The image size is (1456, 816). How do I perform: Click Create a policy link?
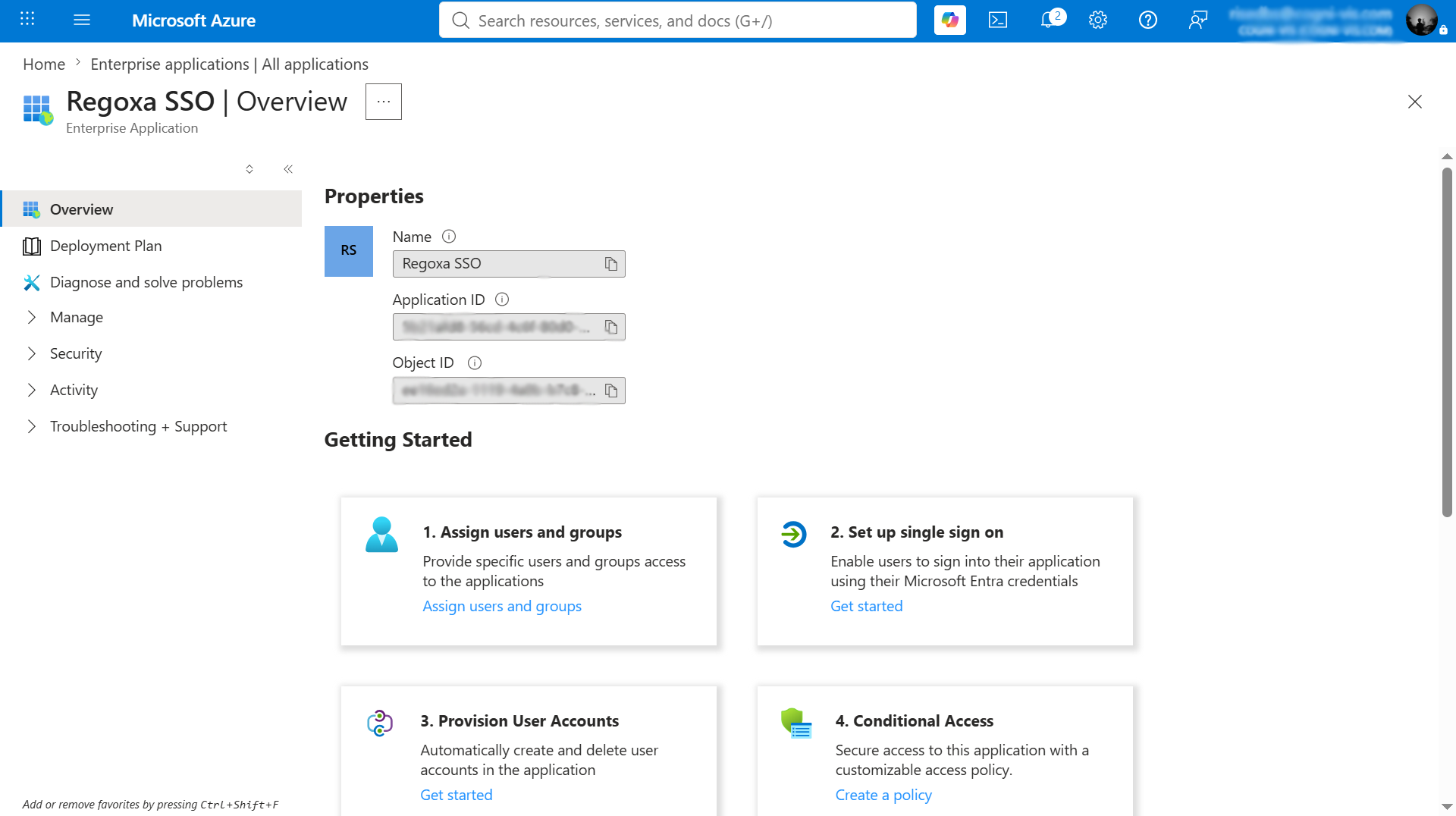pos(883,795)
